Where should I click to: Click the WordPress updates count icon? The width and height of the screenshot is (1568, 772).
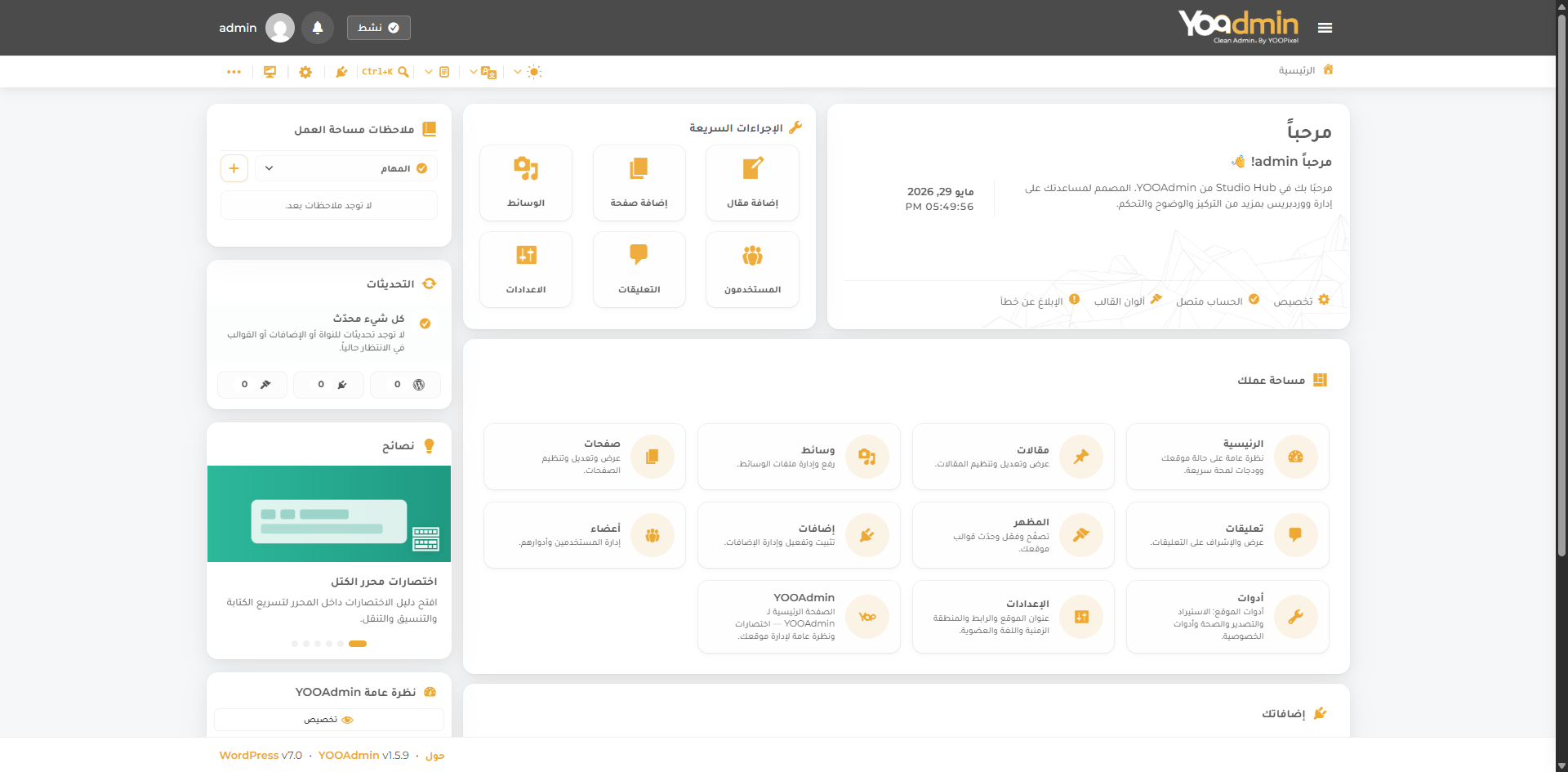tap(419, 385)
